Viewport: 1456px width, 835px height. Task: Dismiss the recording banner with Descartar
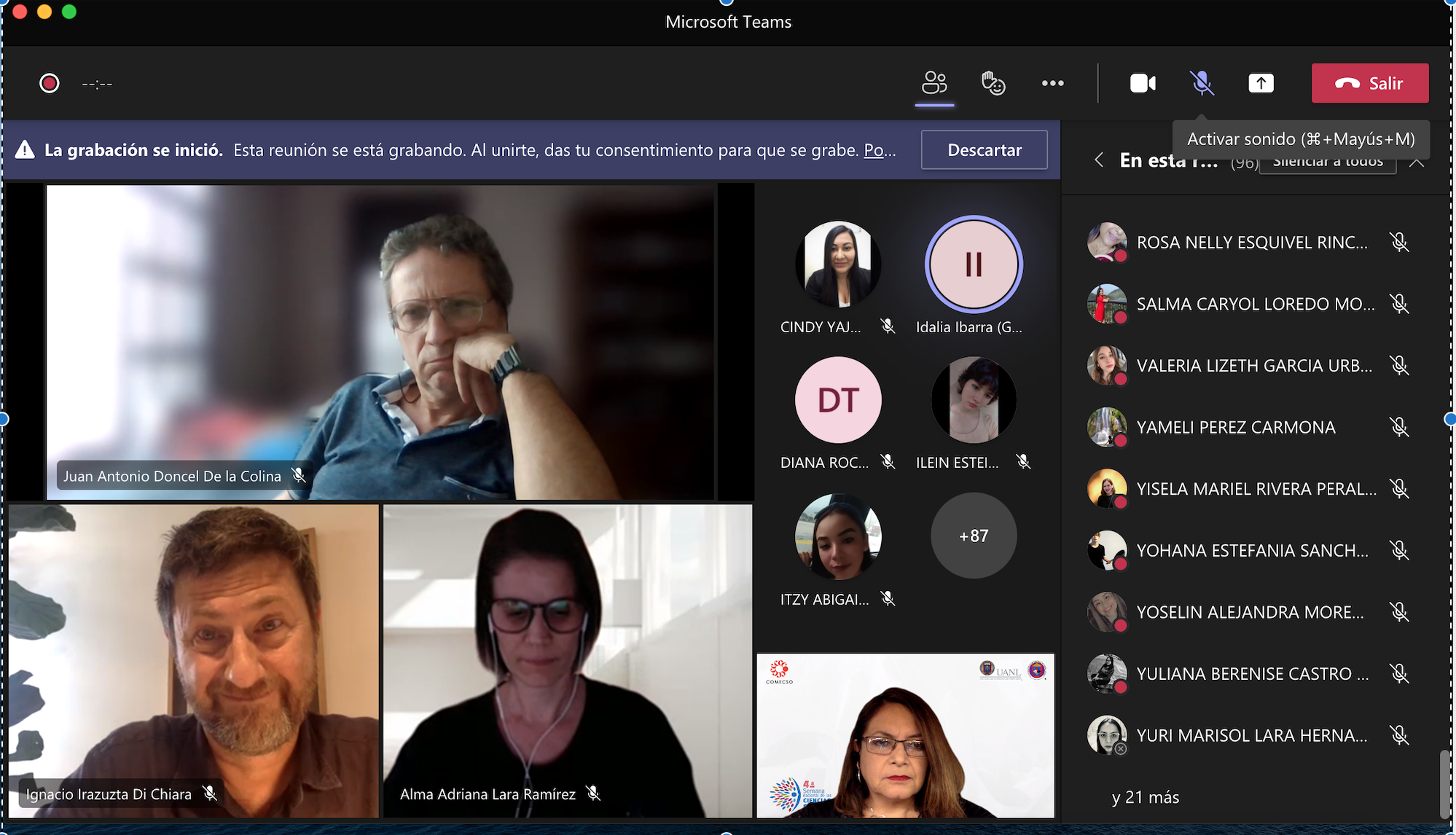pos(984,149)
